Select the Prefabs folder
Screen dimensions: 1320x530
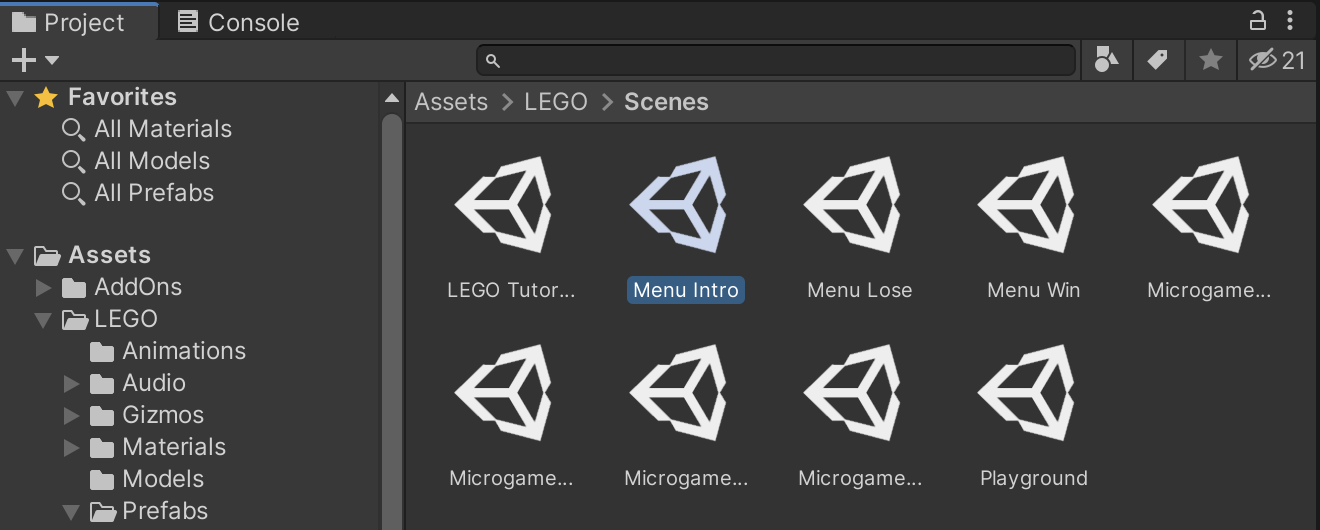(148, 511)
